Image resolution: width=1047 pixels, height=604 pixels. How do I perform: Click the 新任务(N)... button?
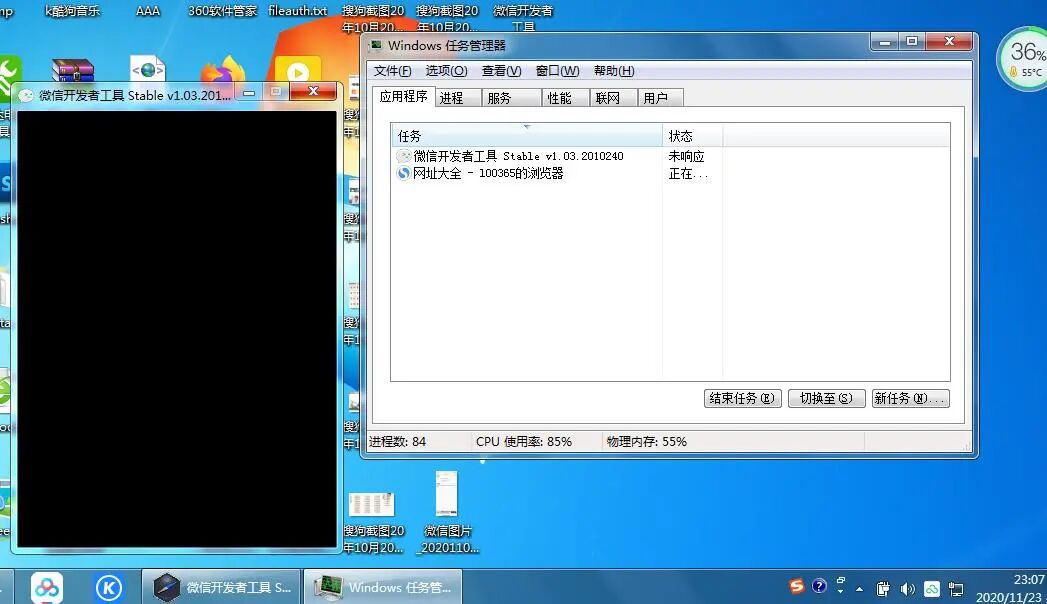point(910,398)
